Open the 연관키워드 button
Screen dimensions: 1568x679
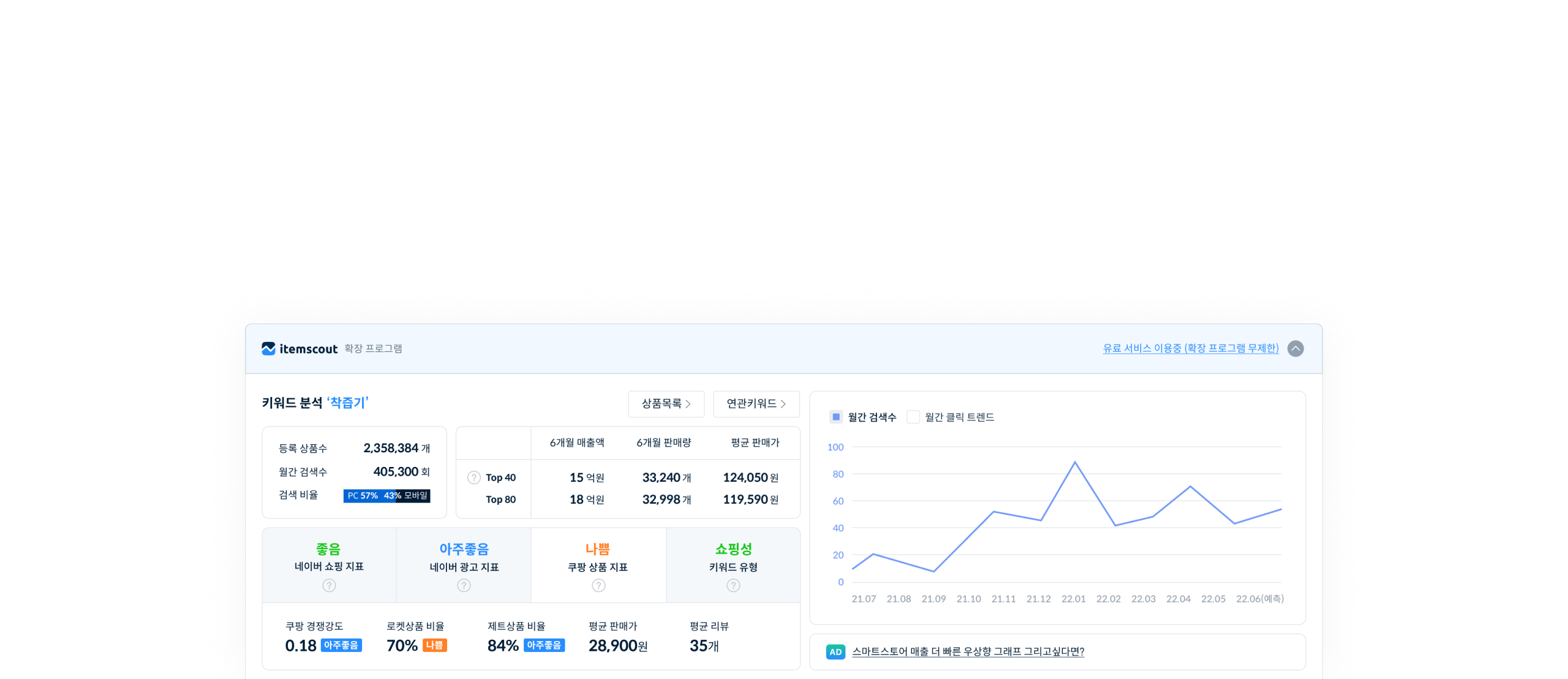tap(756, 404)
